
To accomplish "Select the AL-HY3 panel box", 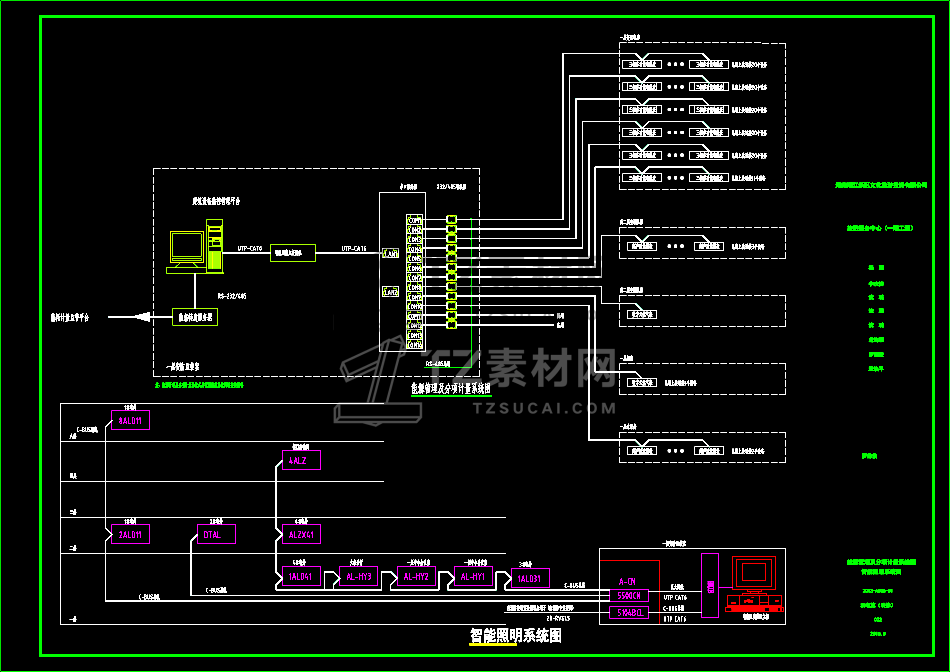I will (359, 576).
